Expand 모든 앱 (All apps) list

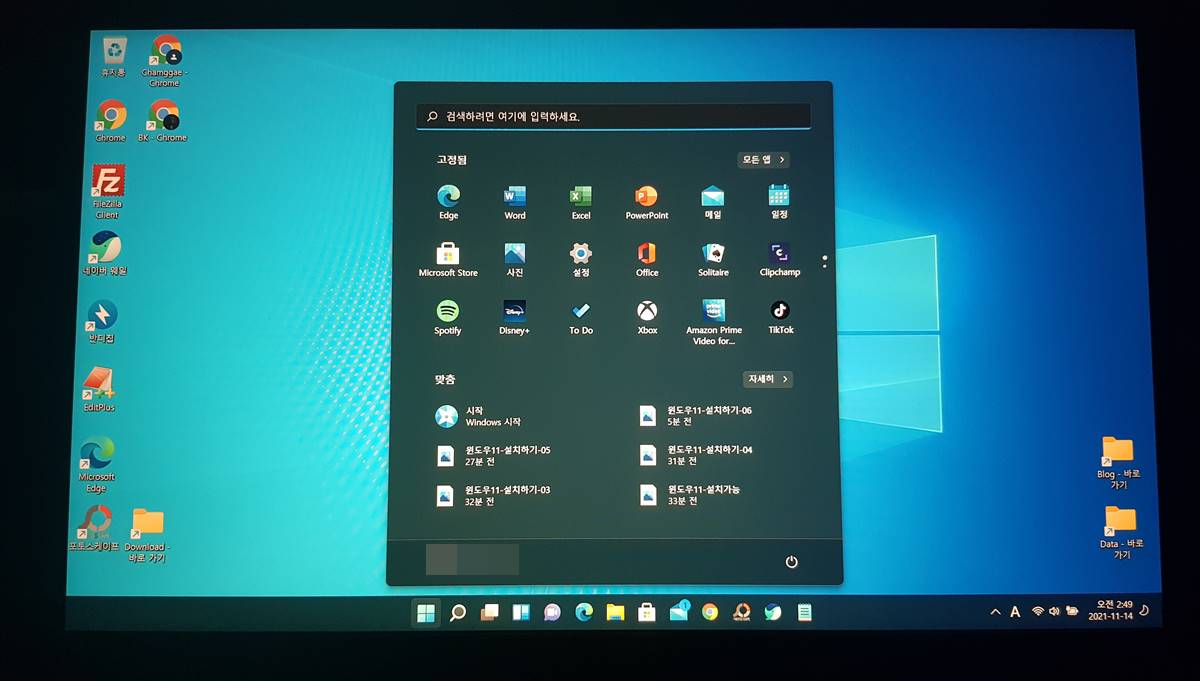pos(765,160)
